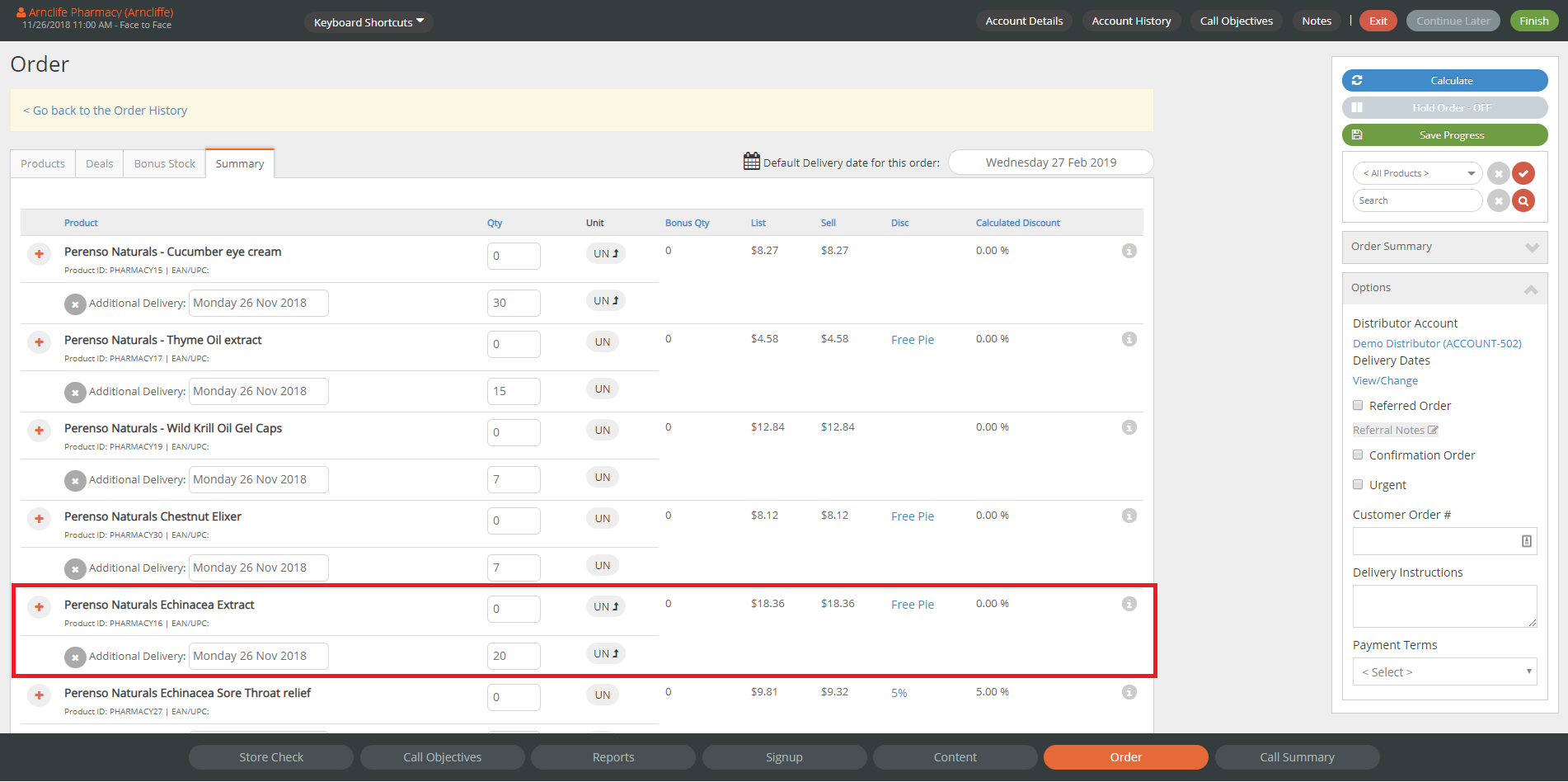Change Cucumber eye cream additional delivery date
Viewport: 1568px width, 782px height.
(259, 303)
